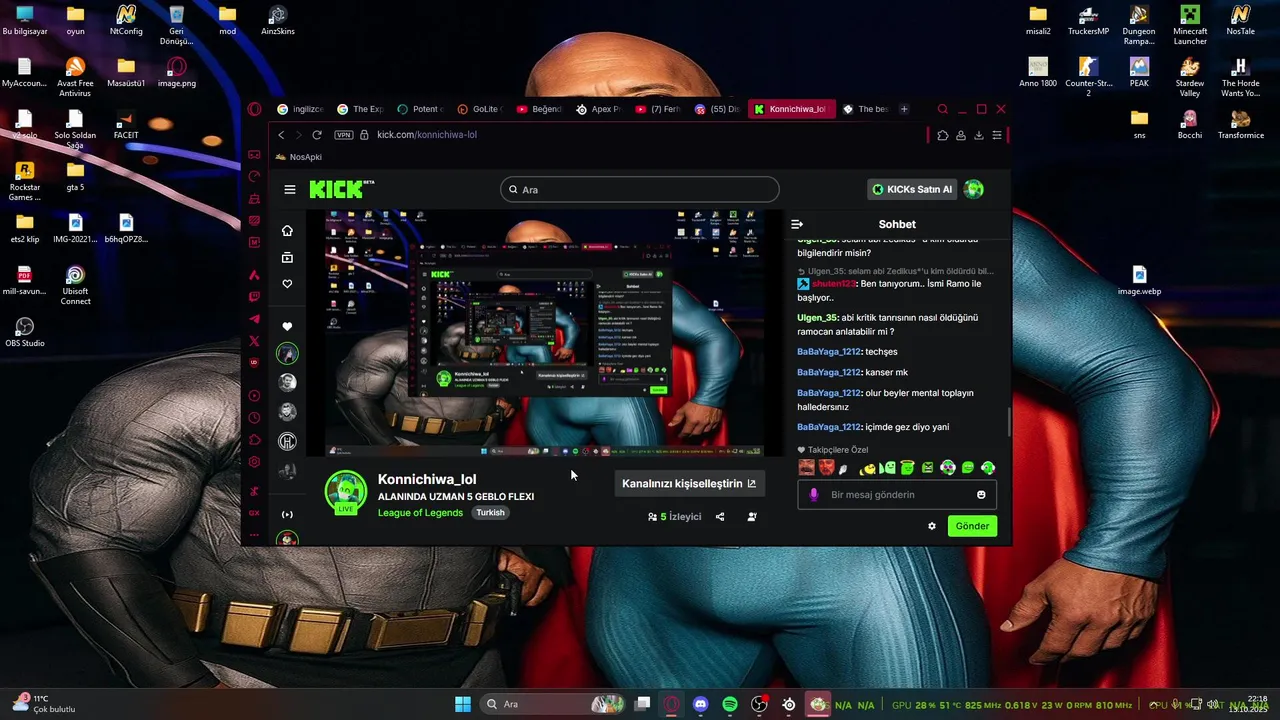Screen dimensions: 1280x720
Task: Click the share icon under the stream
Action: point(720,517)
